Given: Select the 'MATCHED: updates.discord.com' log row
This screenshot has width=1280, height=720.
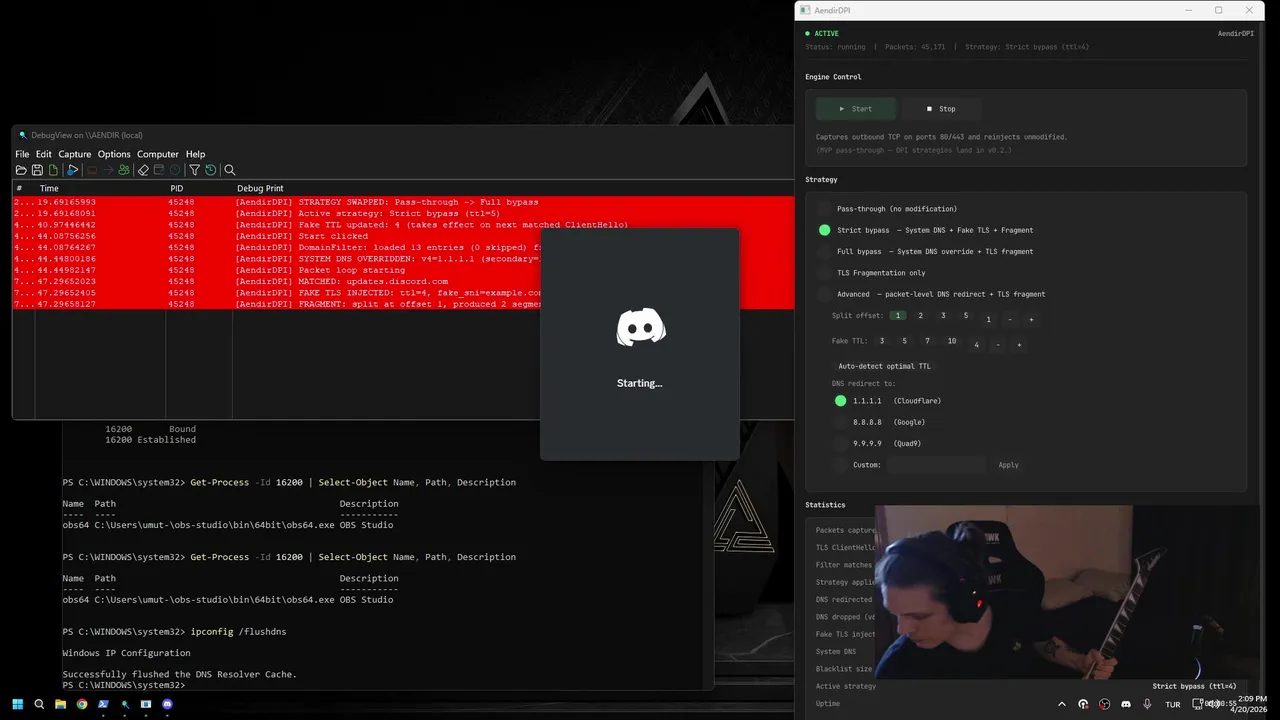Looking at the screenshot, I should tap(404, 282).
